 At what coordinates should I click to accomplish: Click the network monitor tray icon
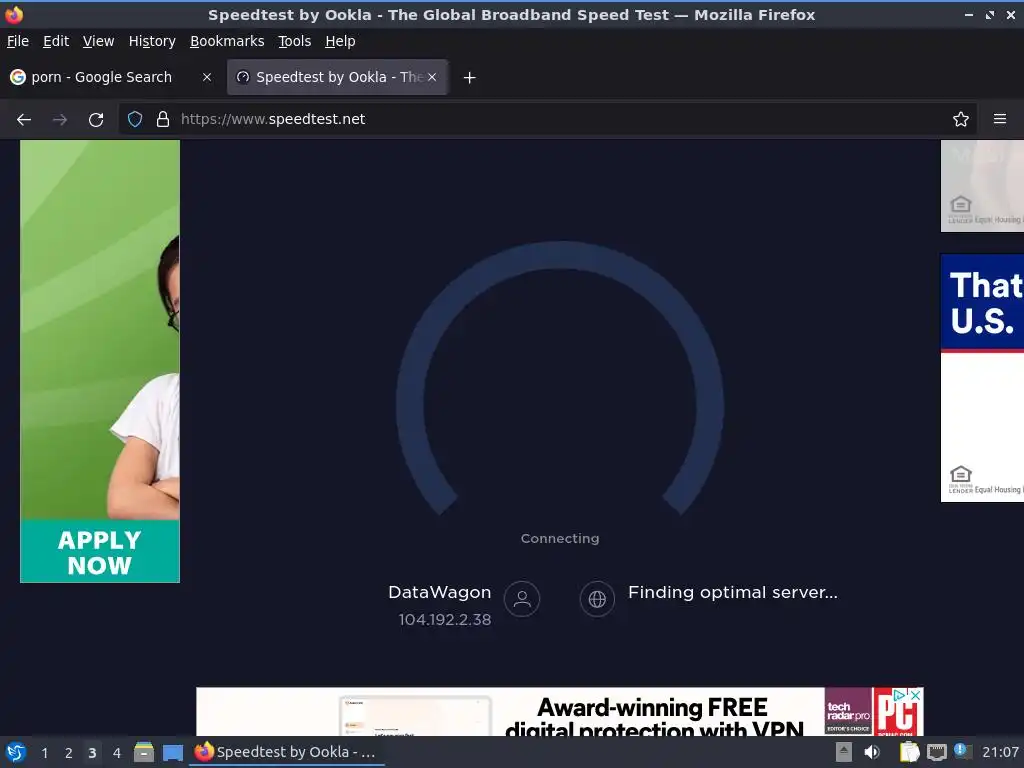click(936, 752)
